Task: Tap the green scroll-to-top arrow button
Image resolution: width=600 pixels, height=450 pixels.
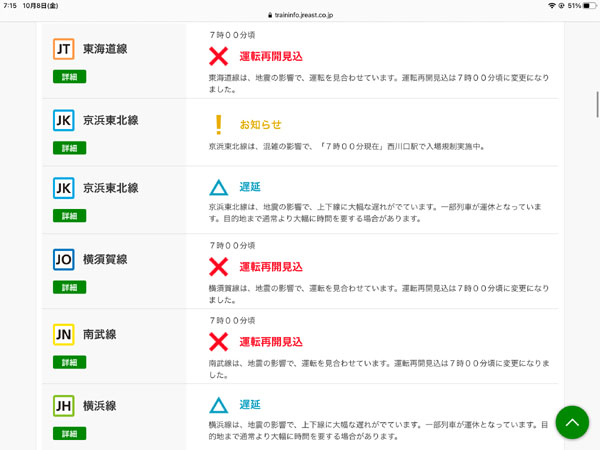Action: (x=572, y=422)
